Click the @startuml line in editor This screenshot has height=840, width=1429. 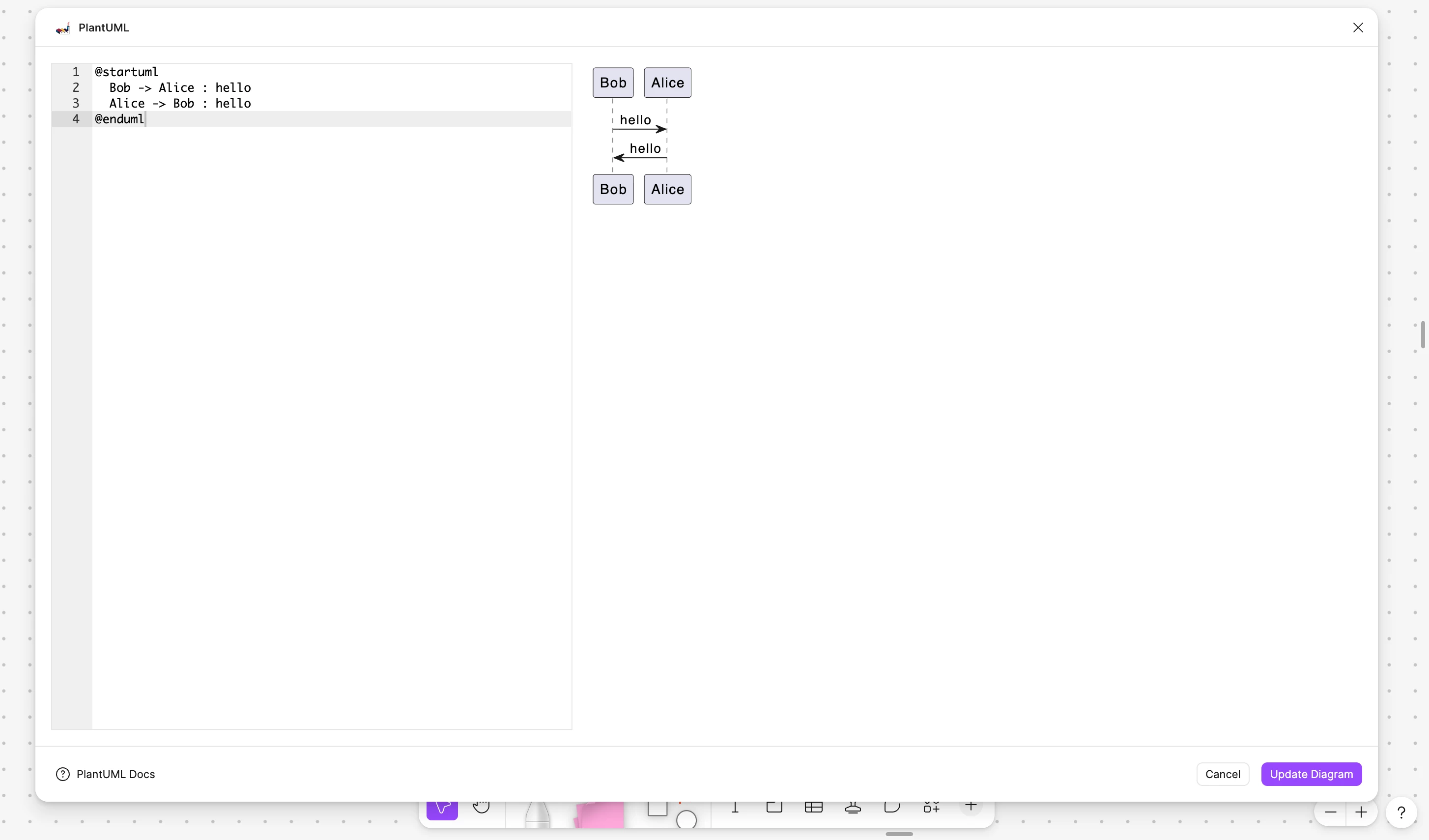(126, 72)
